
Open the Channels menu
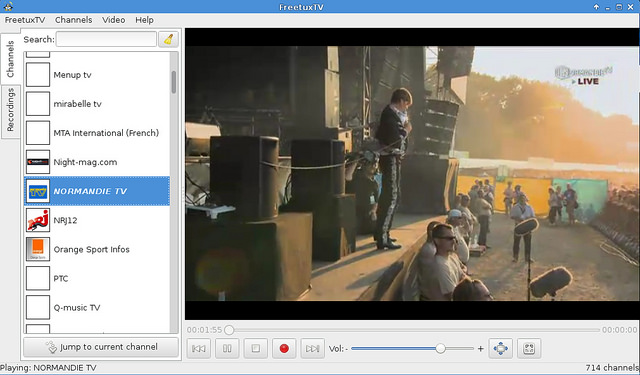pyautogui.click(x=73, y=20)
